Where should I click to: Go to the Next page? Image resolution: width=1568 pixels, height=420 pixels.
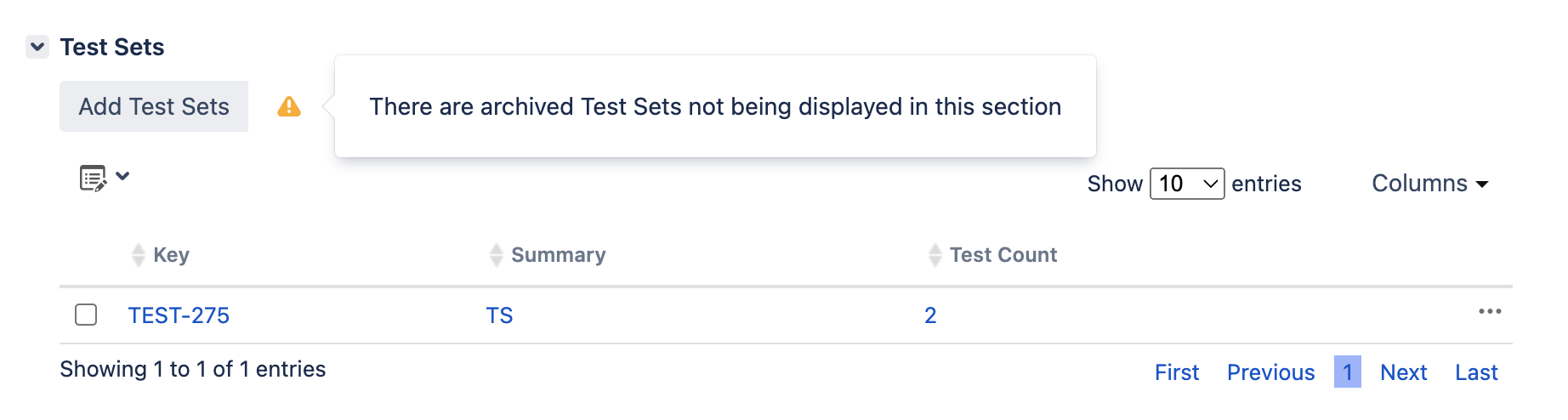pos(1403,372)
